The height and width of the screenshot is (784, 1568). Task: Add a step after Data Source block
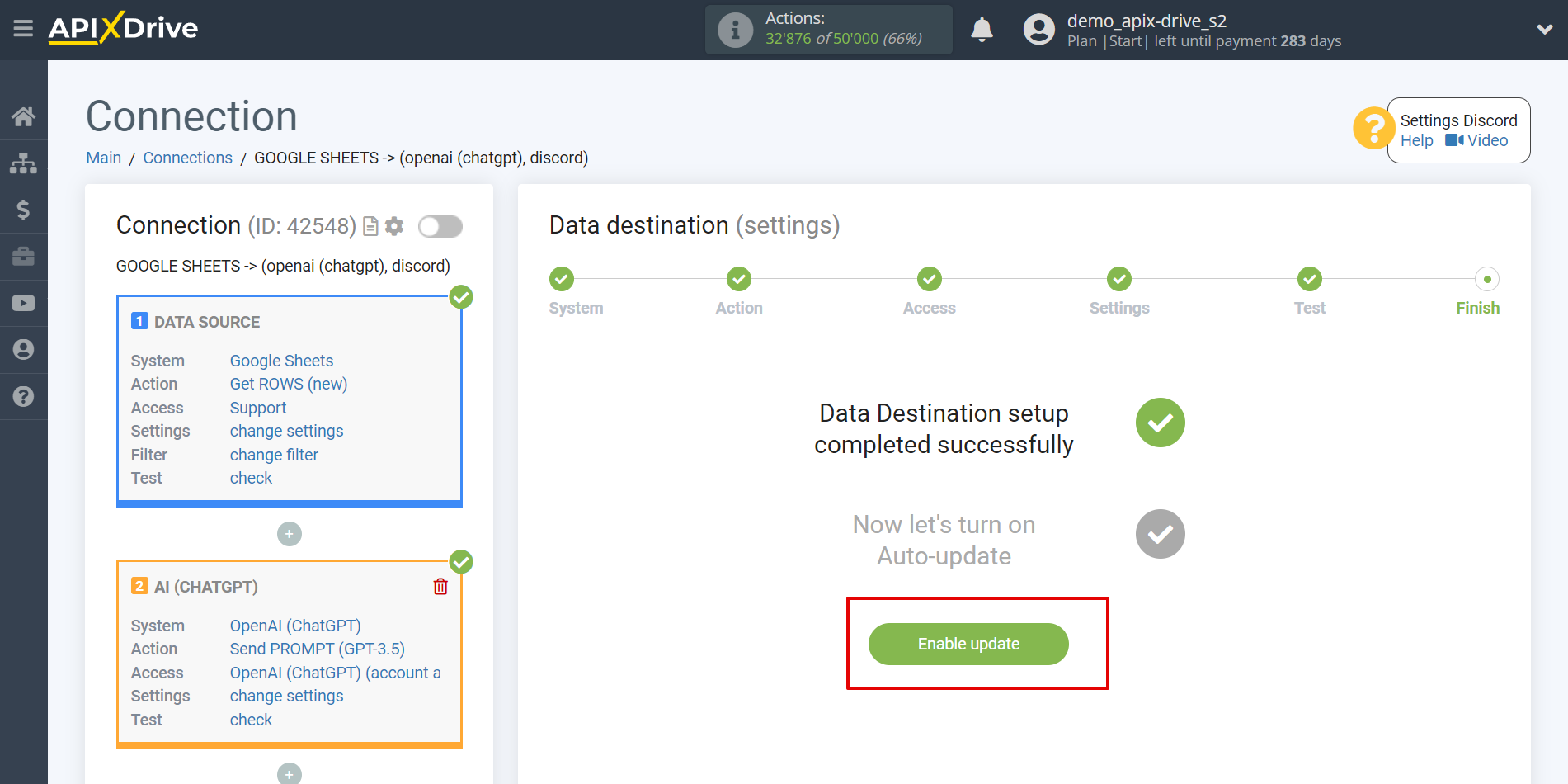click(x=290, y=534)
